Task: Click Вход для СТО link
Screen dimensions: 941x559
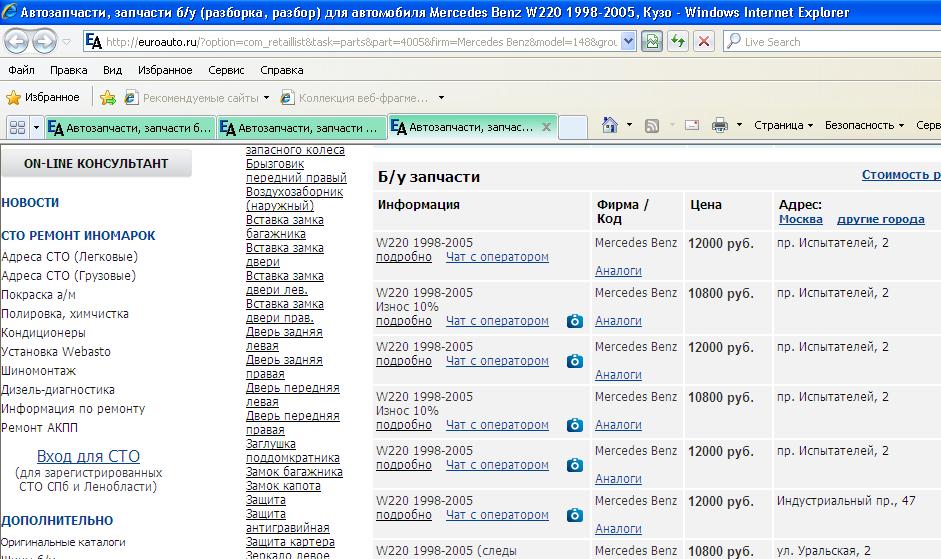Action: coord(88,456)
